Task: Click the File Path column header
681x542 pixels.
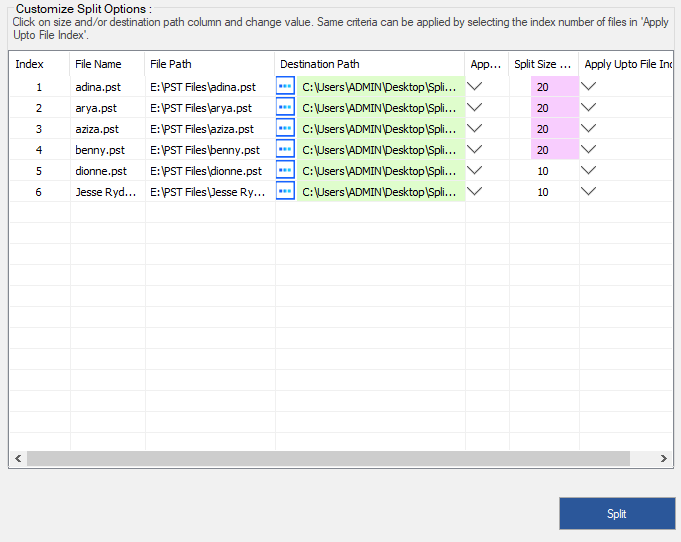Action: pos(210,64)
